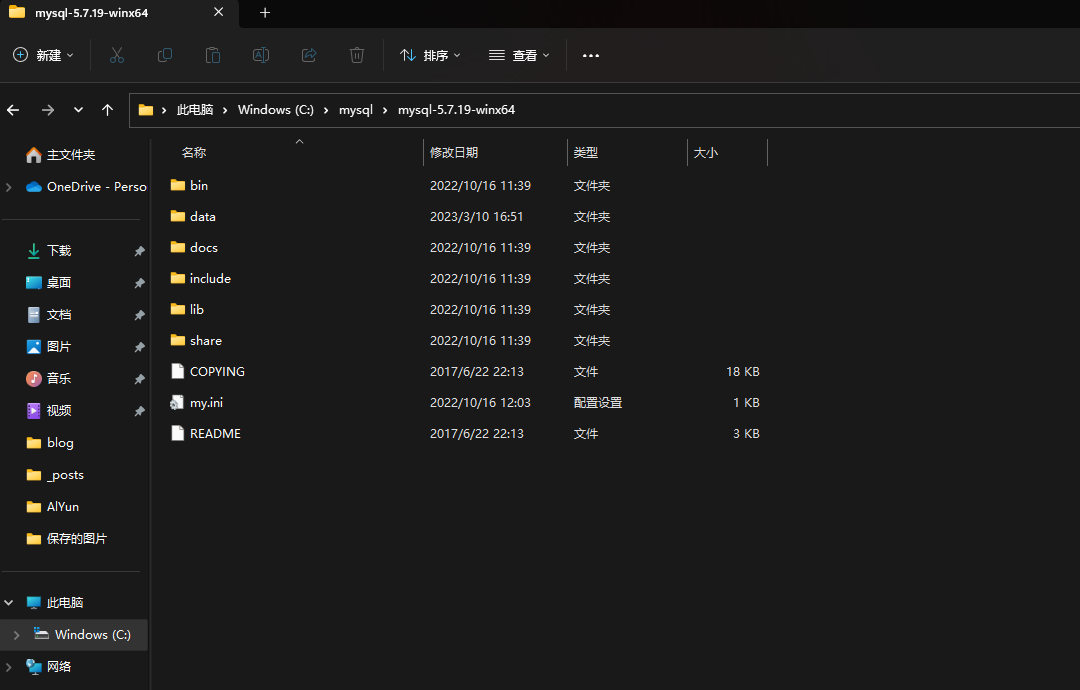Click the Delete trash bin icon
Viewport: 1080px width, 690px height.
point(357,56)
